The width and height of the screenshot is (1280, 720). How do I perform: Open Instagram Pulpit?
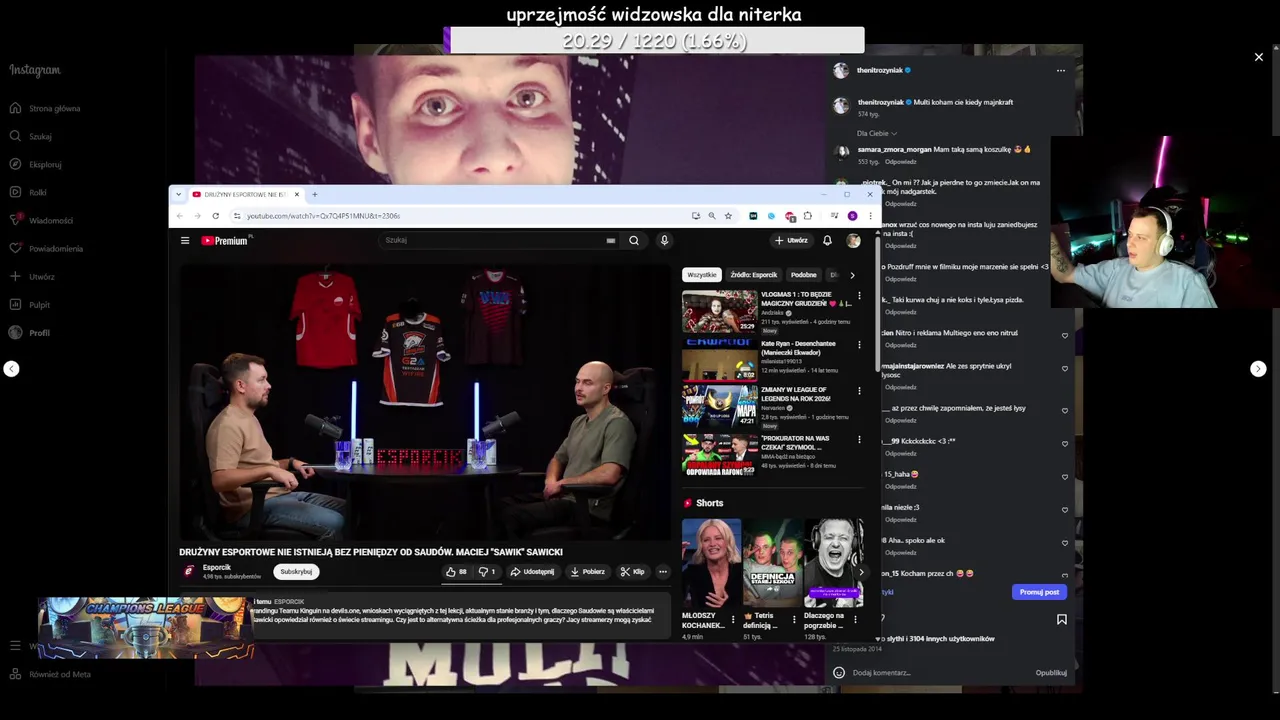coord(30,304)
